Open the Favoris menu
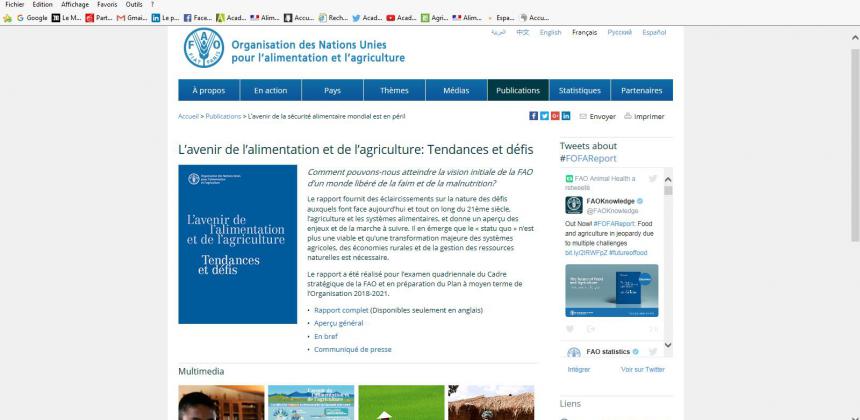This screenshot has height=420, width=860. [x=107, y=4]
